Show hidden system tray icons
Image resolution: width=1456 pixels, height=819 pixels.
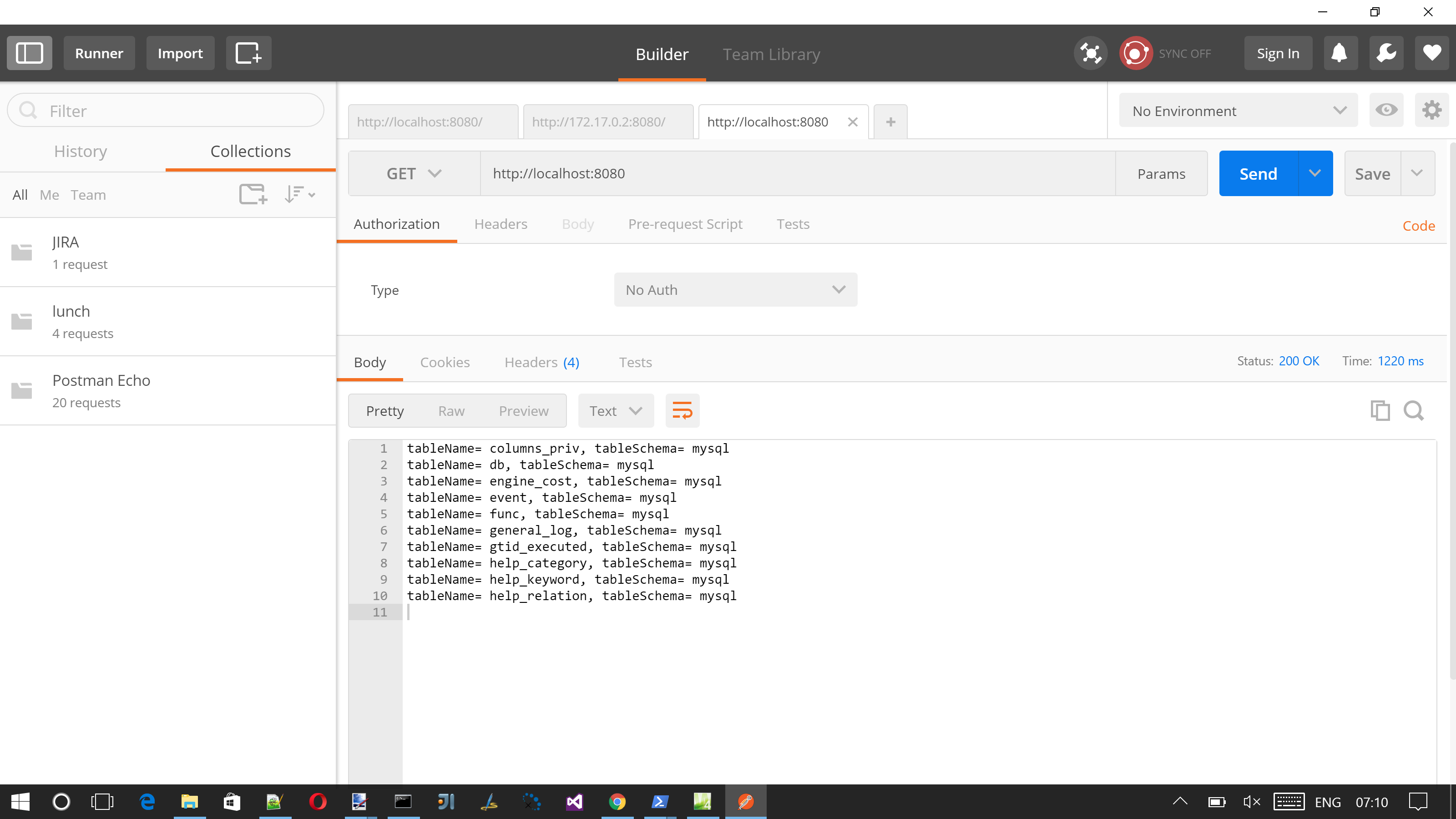1180,801
